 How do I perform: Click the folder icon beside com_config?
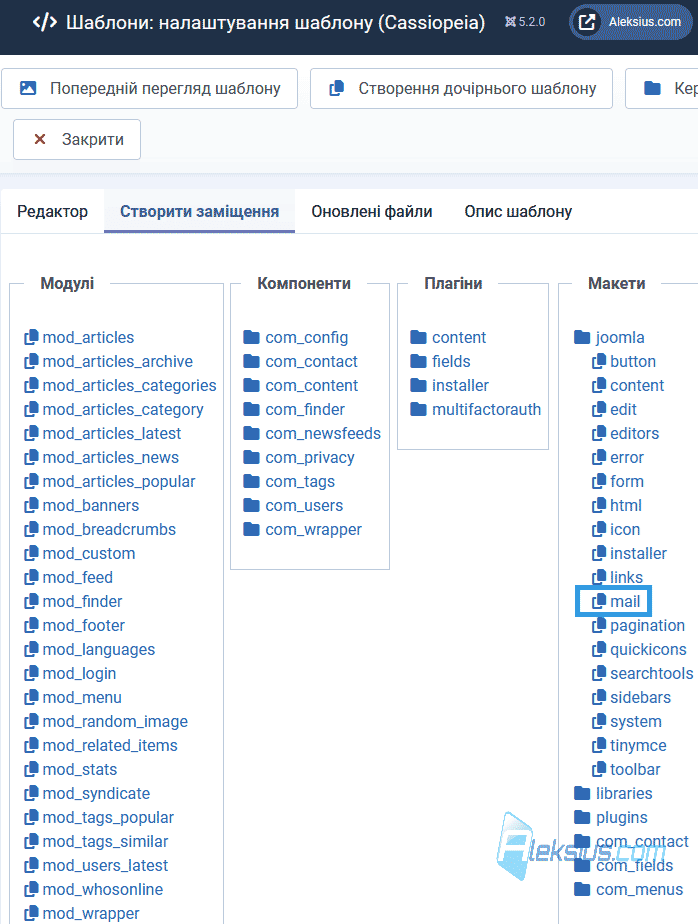[252, 337]
